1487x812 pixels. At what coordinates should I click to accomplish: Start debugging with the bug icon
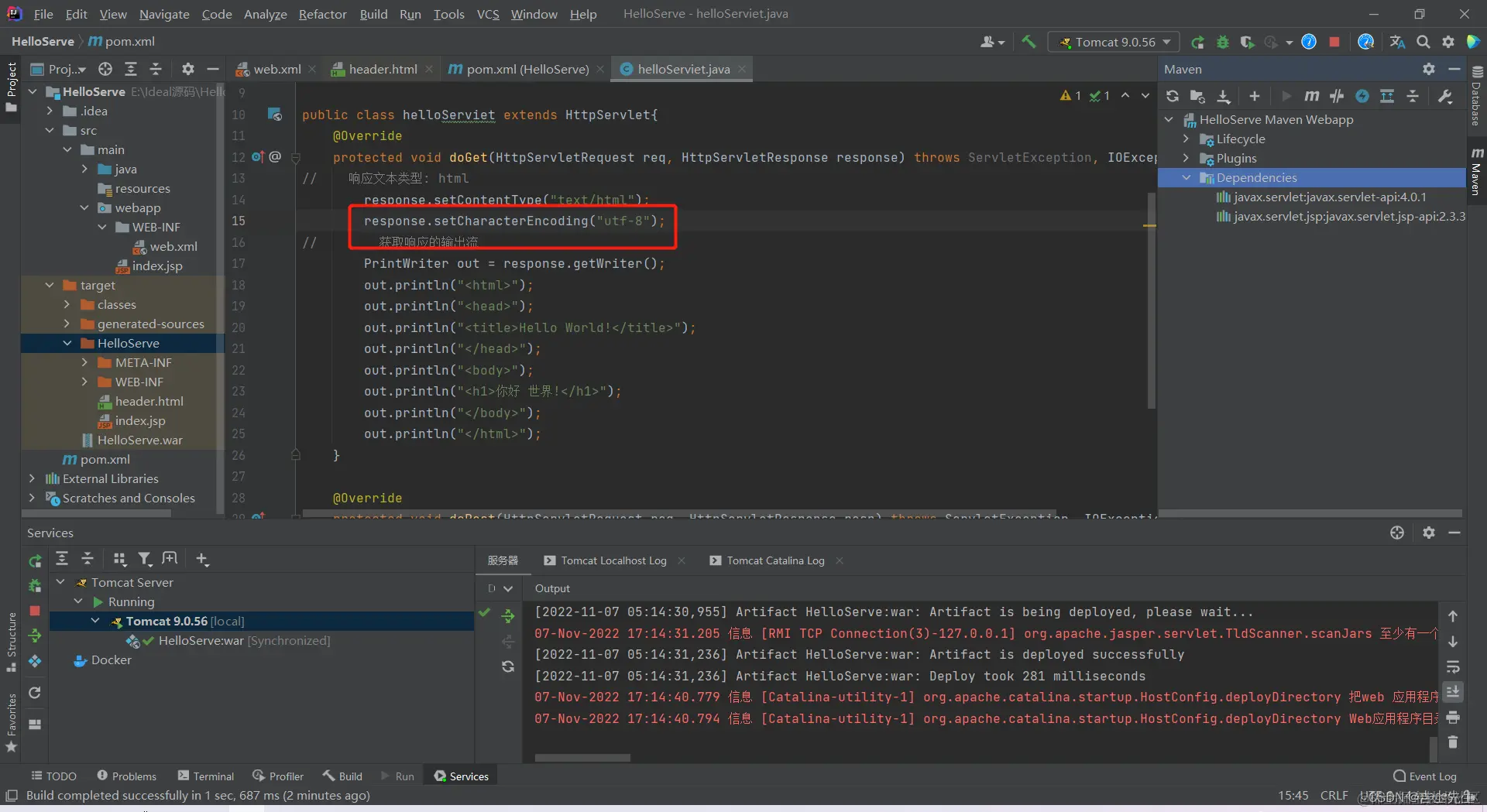[x=1223, y=42]
